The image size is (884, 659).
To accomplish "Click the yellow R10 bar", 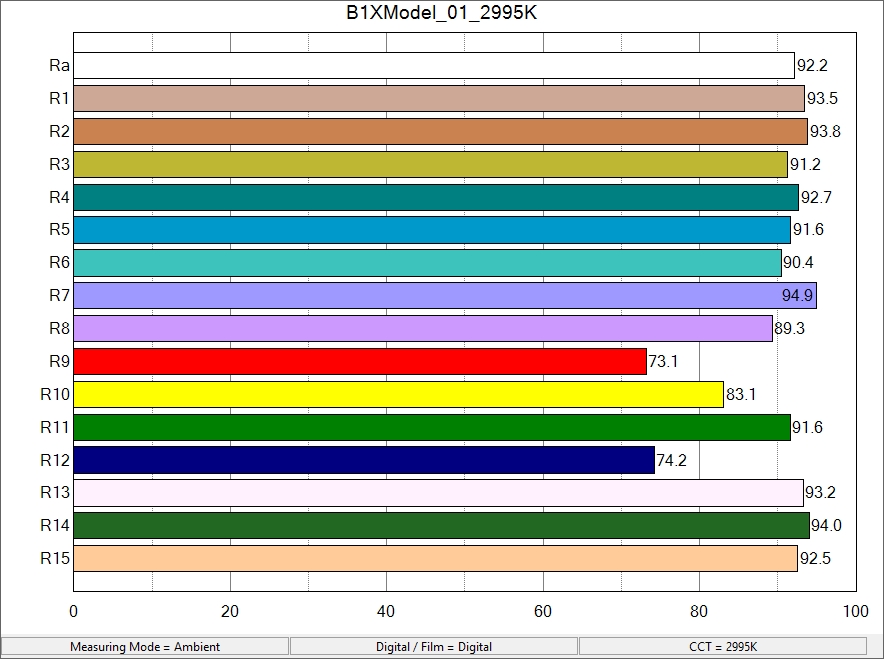I will 398,395.
